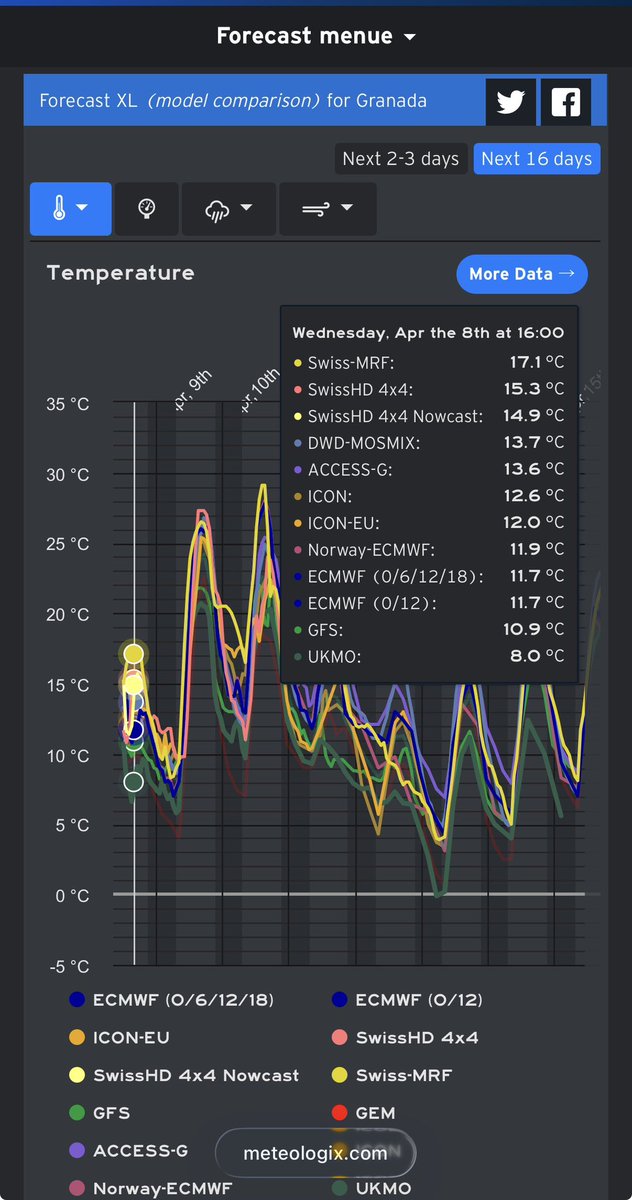The width and height of the screenshot is (632, 1200).
Task: Open the temperature thermometer dropdown
Action: click(70, 208)
